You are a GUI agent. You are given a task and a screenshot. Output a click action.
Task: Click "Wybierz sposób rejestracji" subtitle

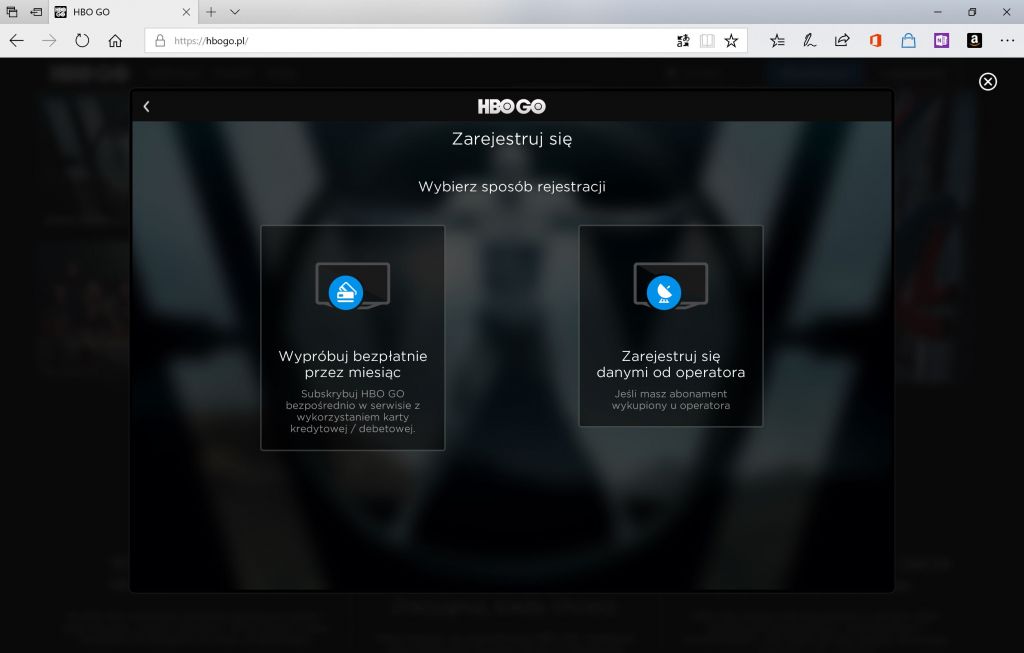pyautogui.click(x=511, y=187)
